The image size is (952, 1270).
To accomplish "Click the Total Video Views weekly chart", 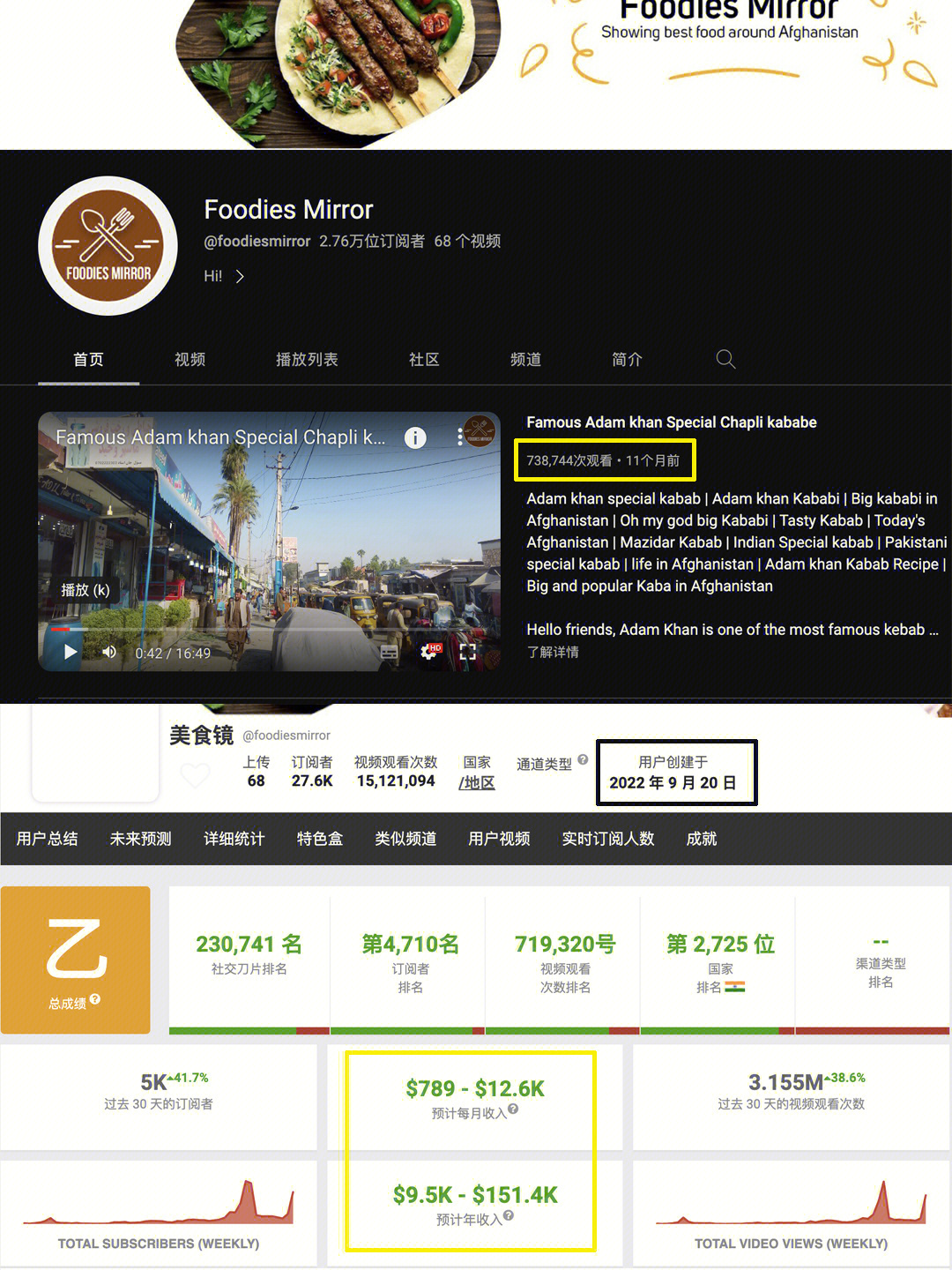I will coord(791,1204).
